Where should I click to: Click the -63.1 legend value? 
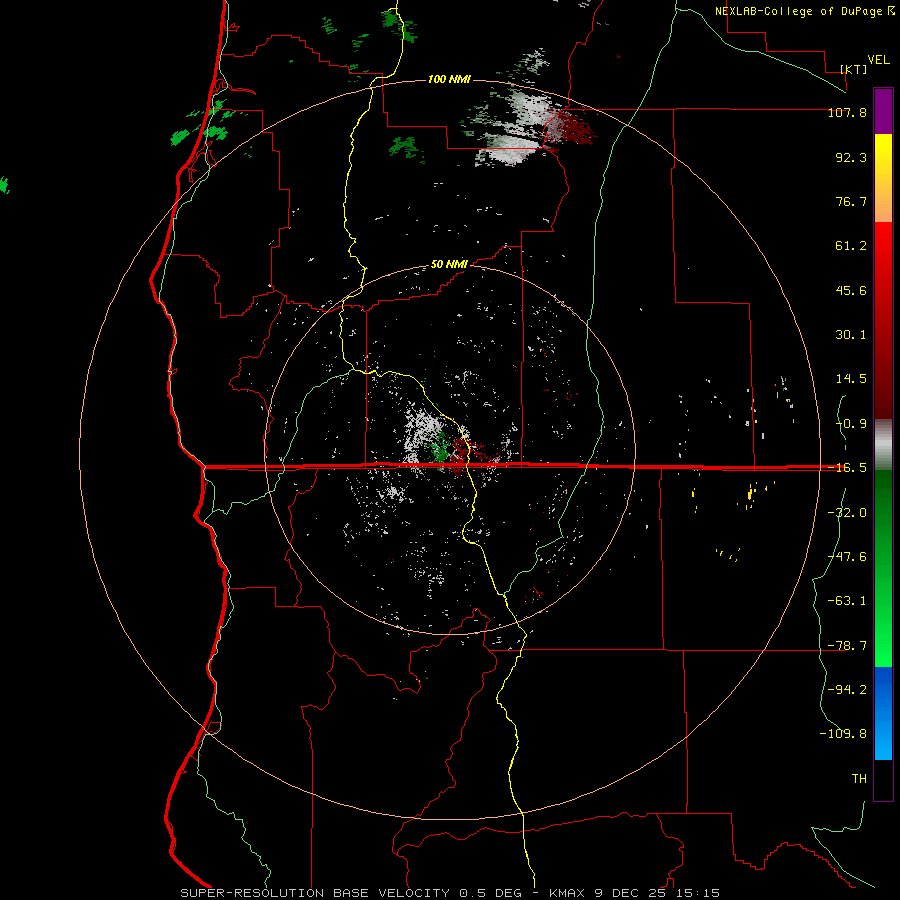pyautogui.click(x=847, y=601)
